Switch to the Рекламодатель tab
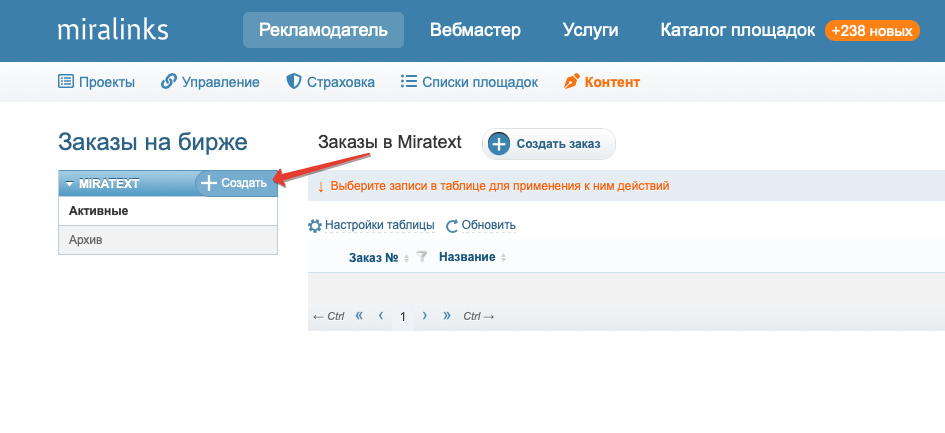 pos(323,30)
